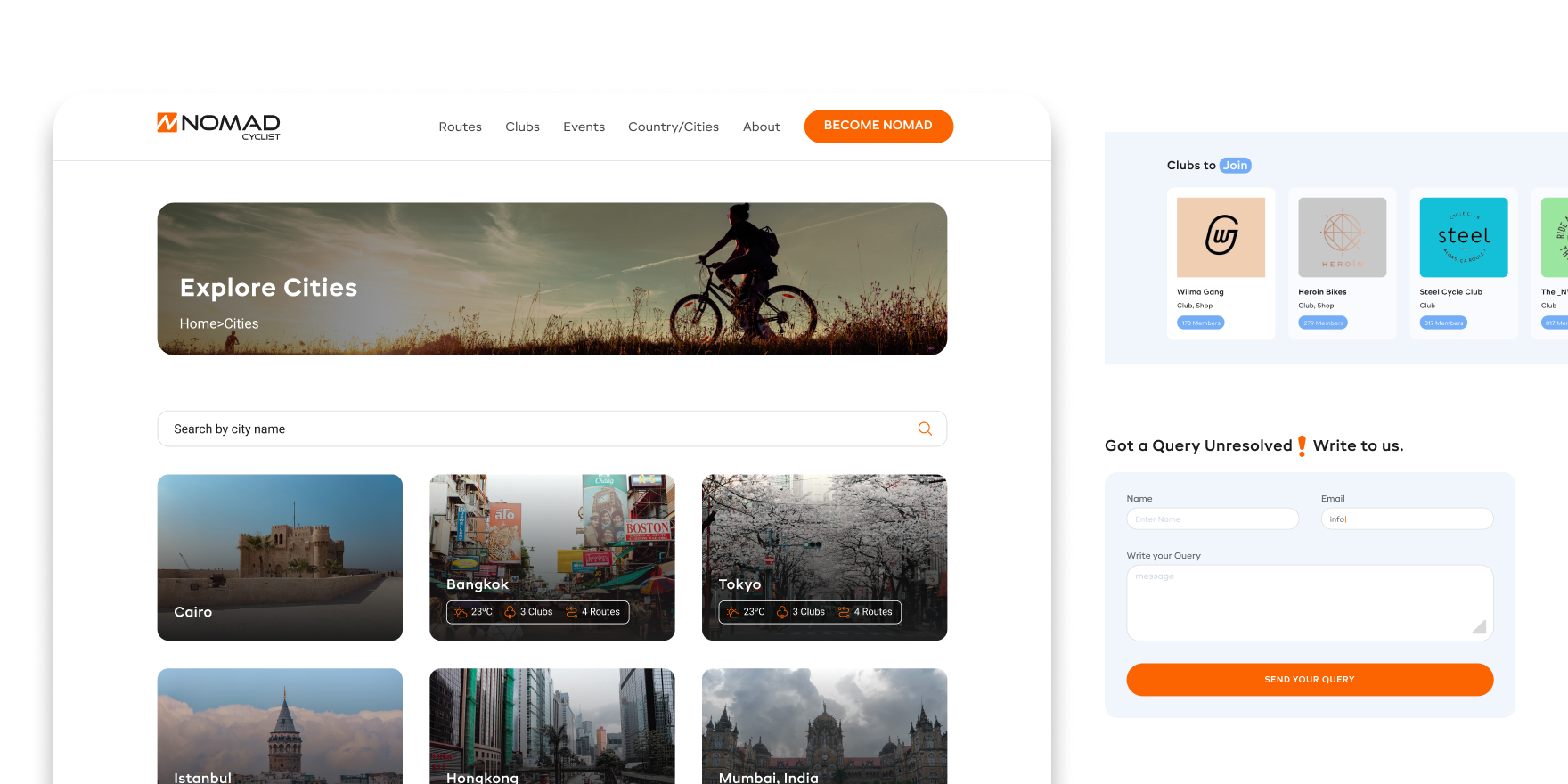Select the Steel Cycle Club card
Screen dimensions: 1568x784
(1463, 263)
